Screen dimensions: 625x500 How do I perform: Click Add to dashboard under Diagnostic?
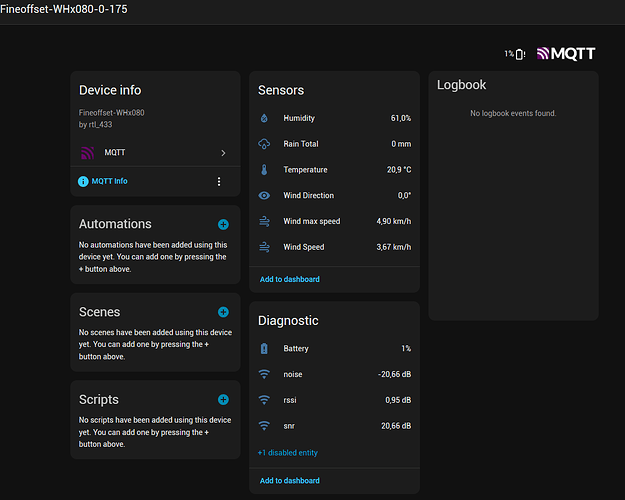(x=289, y=481)
